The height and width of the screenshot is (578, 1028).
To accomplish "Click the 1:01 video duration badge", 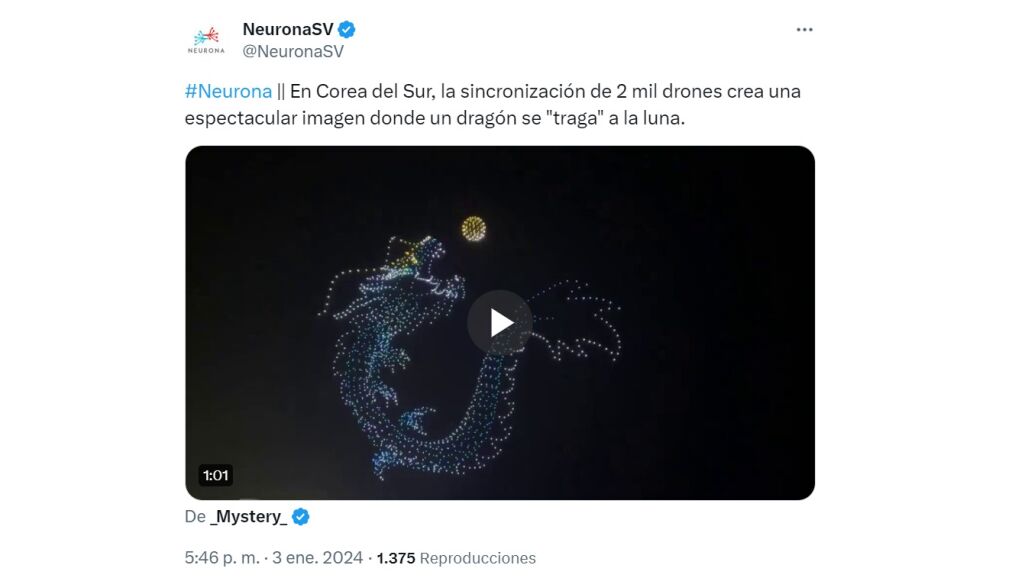I will pos(216,475).
